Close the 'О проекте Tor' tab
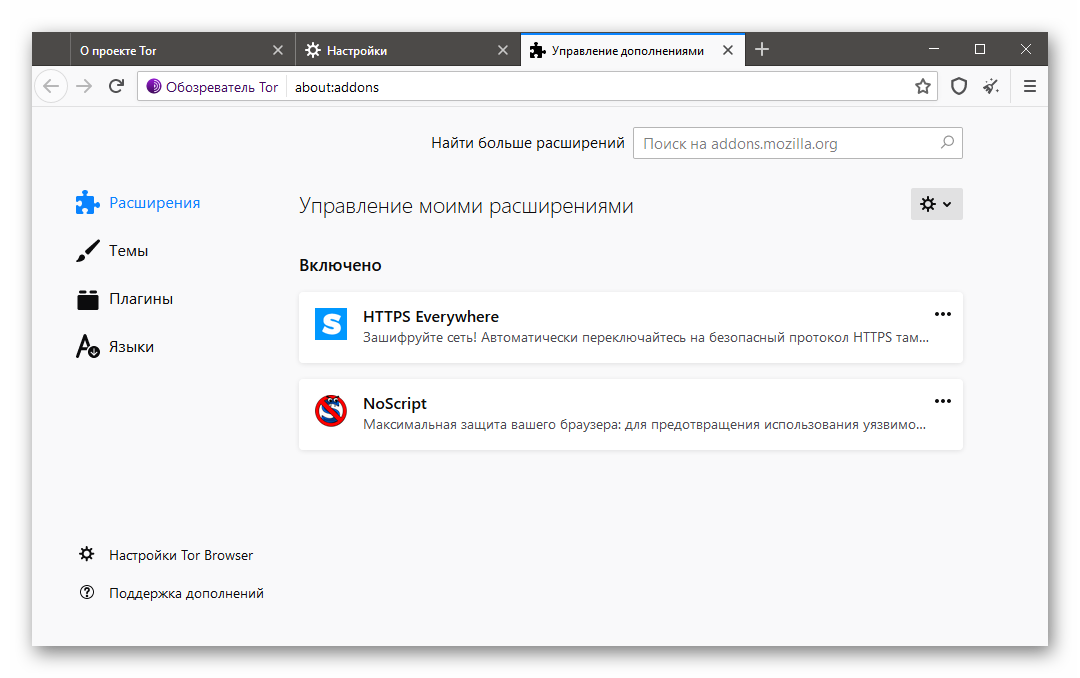Screen dimensions: 1080x678 (278, 50)
